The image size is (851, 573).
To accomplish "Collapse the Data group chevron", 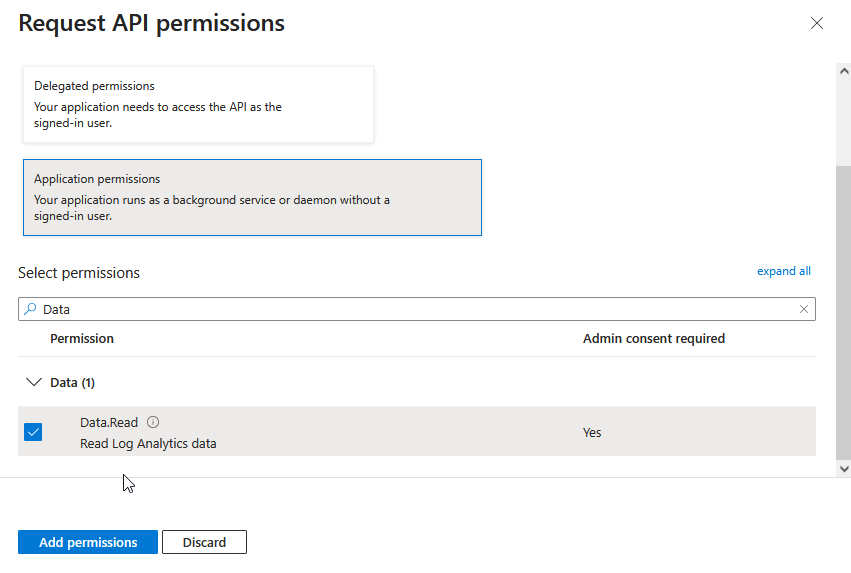I will click(34, 382).
